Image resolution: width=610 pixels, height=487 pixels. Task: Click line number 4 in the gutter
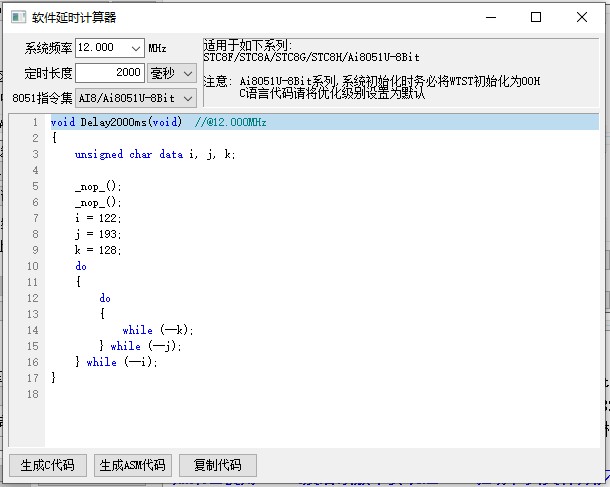pyautogui.click(x=35, y=170)
